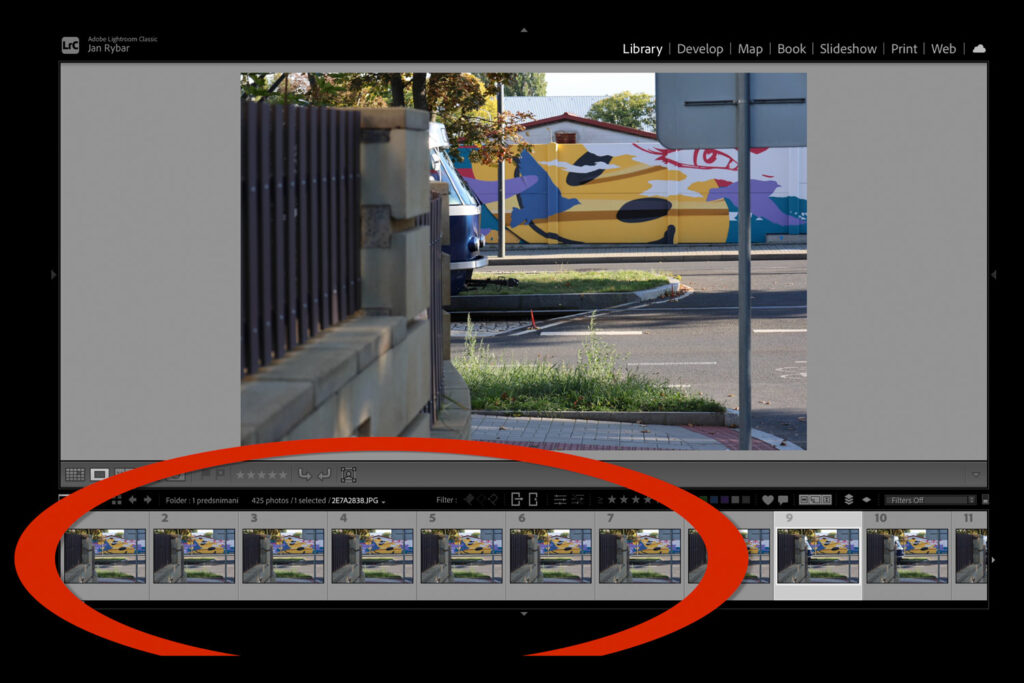
Task: Open the cloud sync status icon
Action: pyautogui.click(x=979, y=49)
